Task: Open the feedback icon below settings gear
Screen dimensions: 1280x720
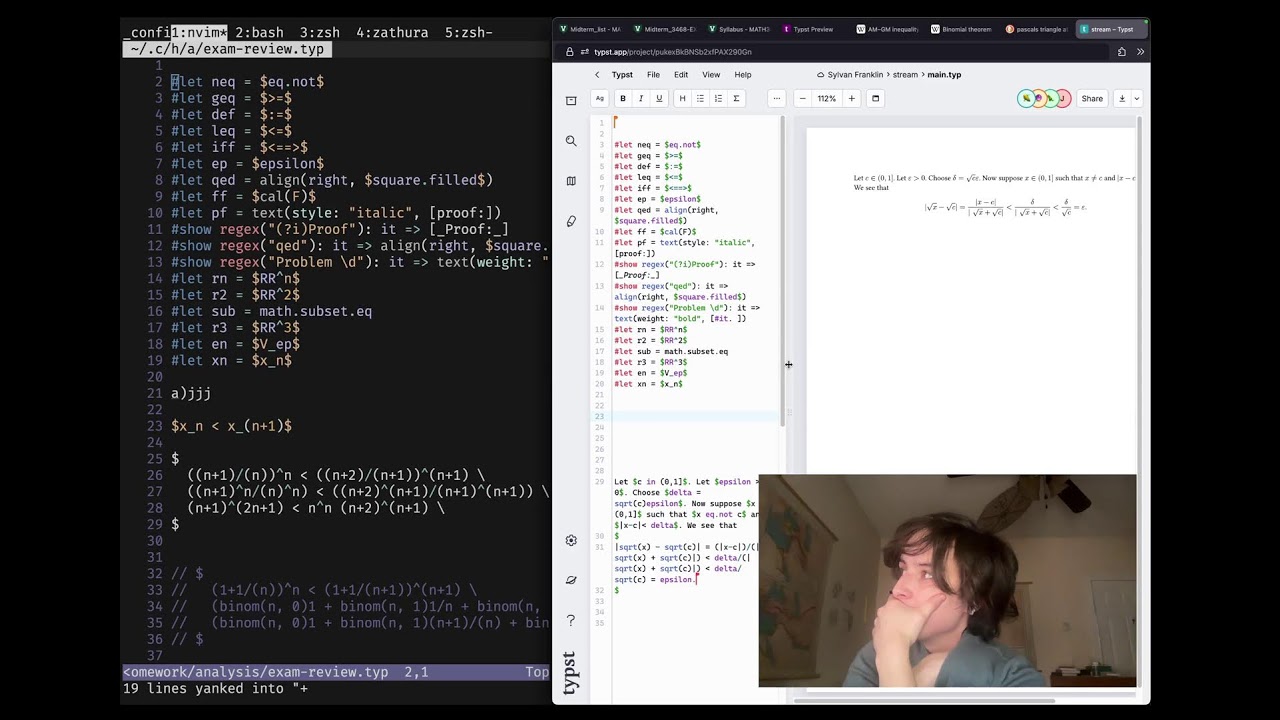Action: (571, 580)
